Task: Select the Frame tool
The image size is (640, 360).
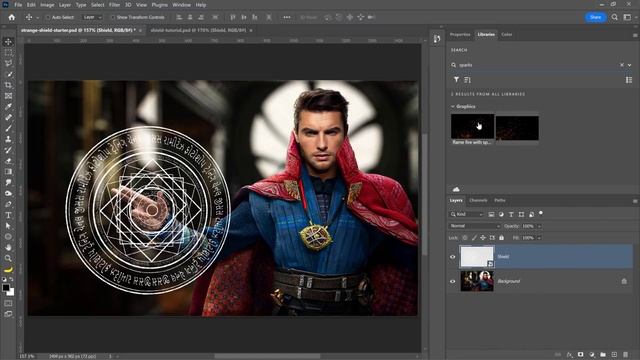Action: pyautogui.click(x=8, y=96)
